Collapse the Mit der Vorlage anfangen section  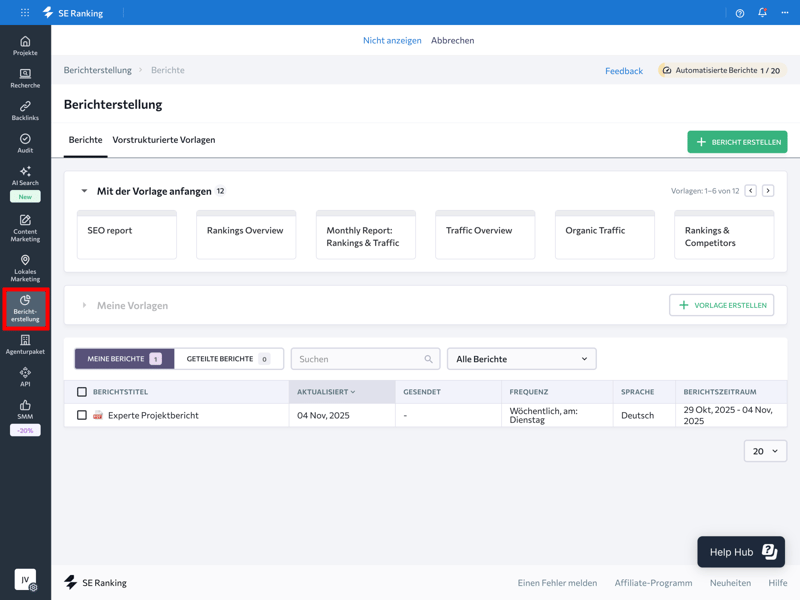click(84, 191)
